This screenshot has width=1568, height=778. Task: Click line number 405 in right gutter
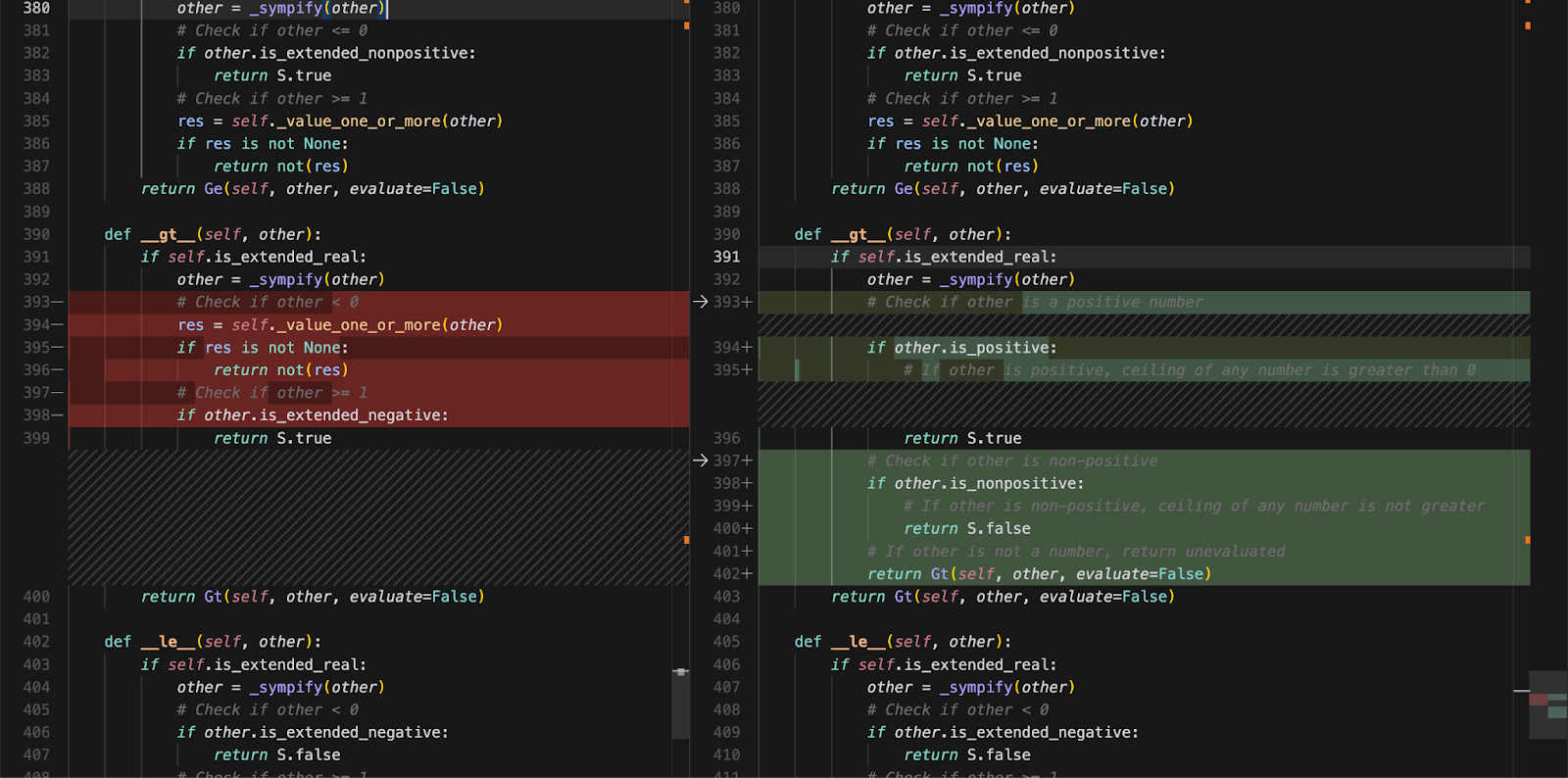coord(726,642)
